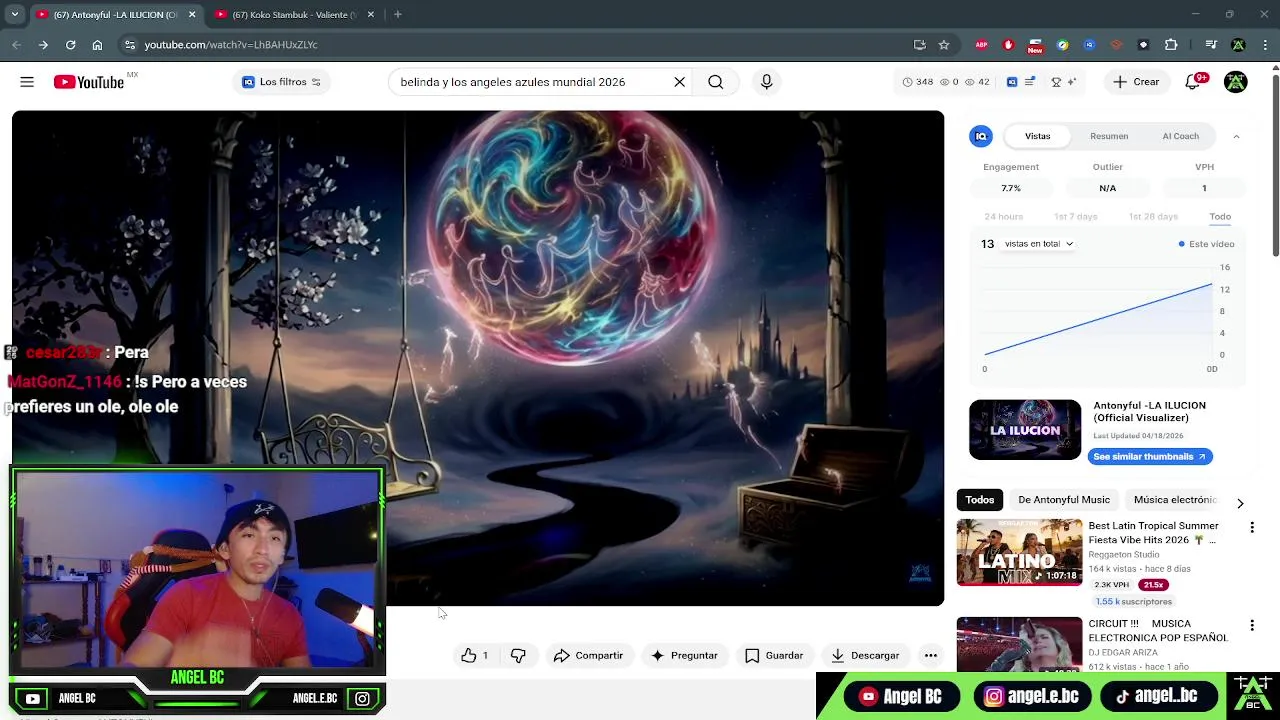This screenshot has width=1280, height=720.
Task: Click the browser back arrow
Action: click(16, 45)
